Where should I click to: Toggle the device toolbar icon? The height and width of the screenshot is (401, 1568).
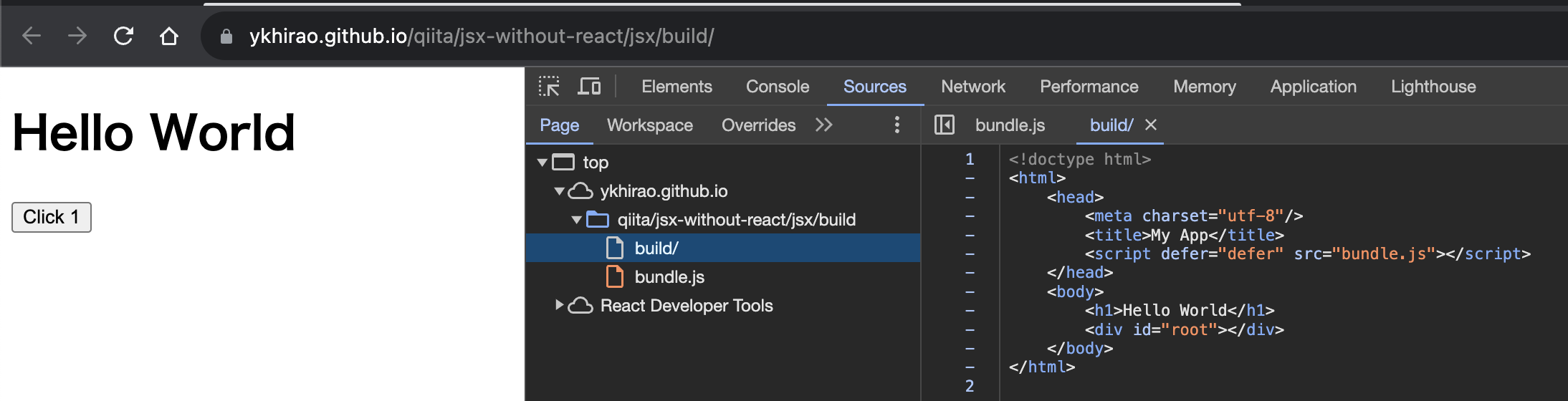(589, 87)
